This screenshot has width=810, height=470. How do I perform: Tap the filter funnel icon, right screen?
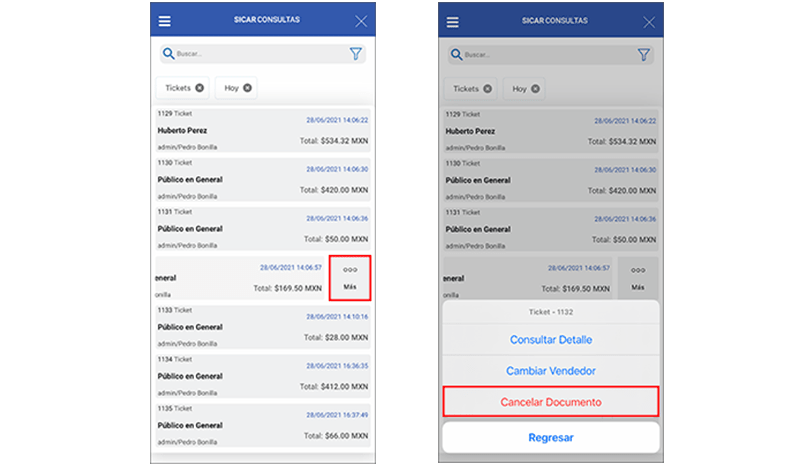coord(643,54)
